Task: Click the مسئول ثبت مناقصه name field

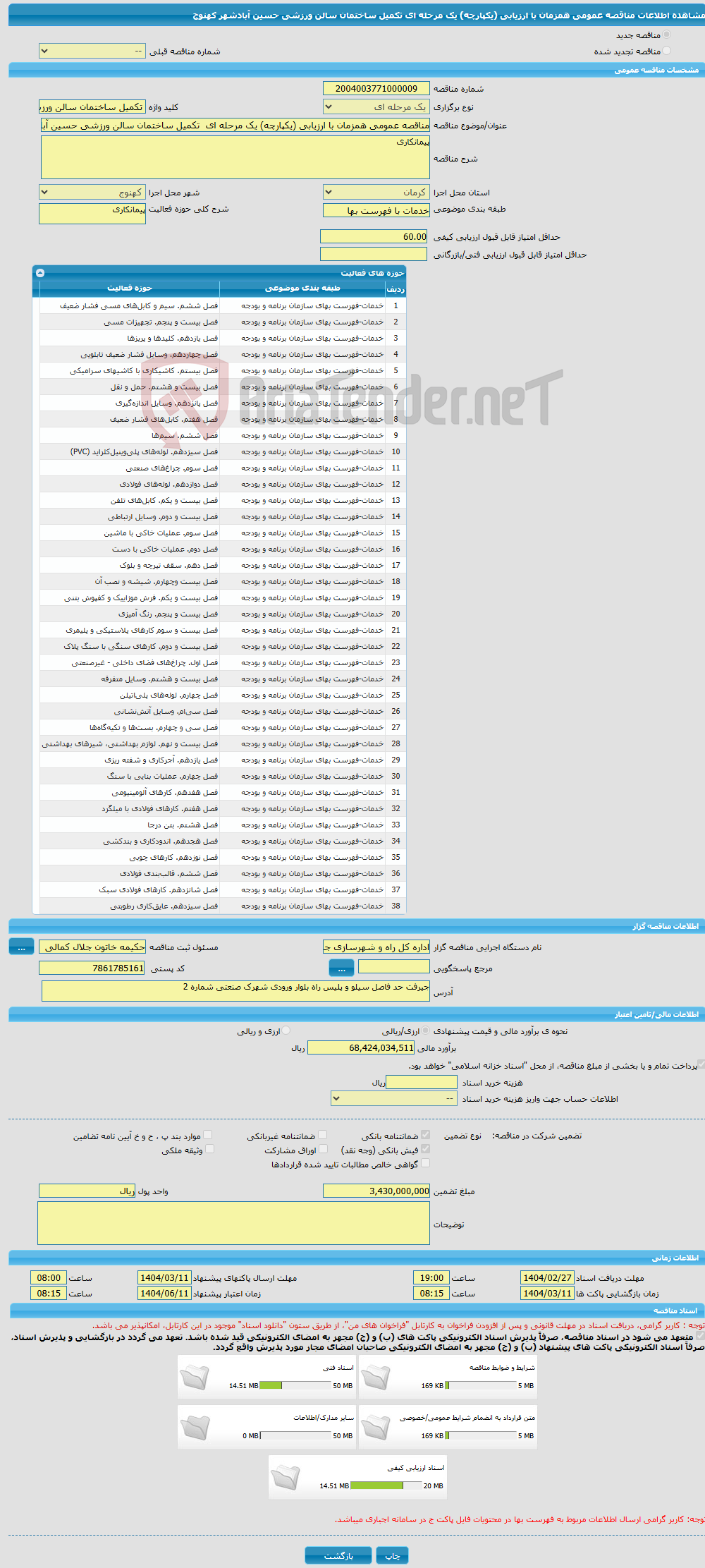Action: click(92, 947)
